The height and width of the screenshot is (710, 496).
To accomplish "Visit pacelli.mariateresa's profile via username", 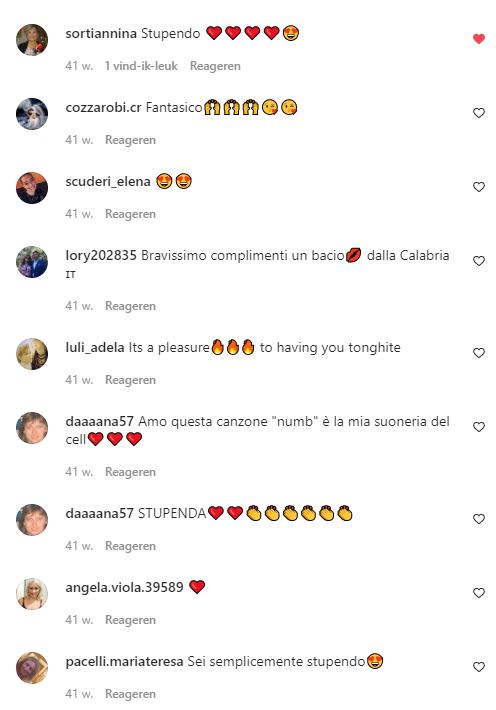I will pyautogui.click(x=124, y=662).
